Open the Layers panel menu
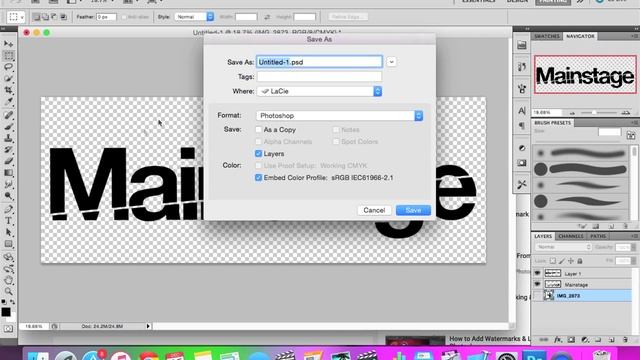The image size is (640, 360). (634, 236)
